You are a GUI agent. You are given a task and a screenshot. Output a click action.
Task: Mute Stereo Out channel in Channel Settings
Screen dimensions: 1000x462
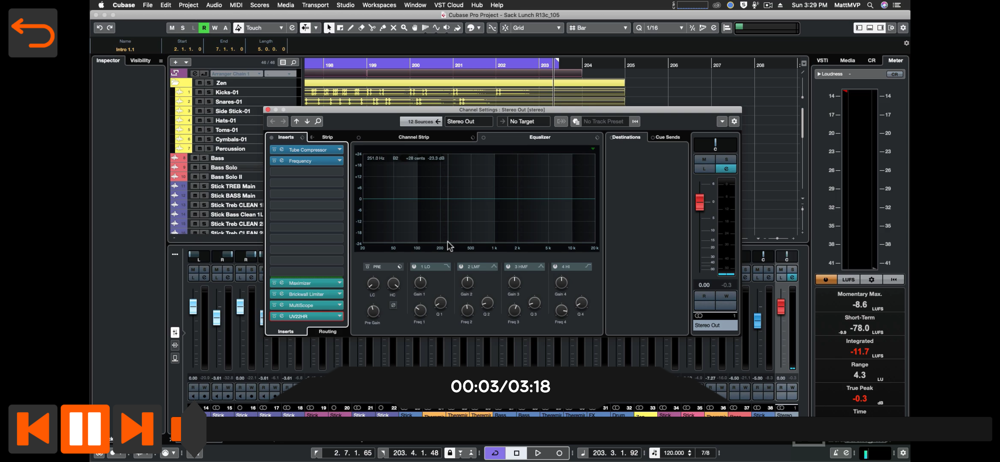(704, 159)
